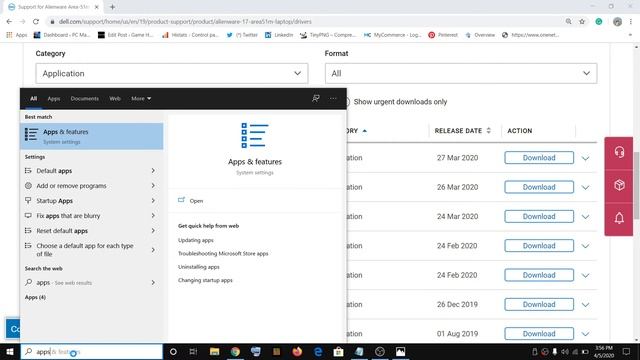The image size is (640, 360).
Task: Open a new browser tab
Action: point(112,7)
